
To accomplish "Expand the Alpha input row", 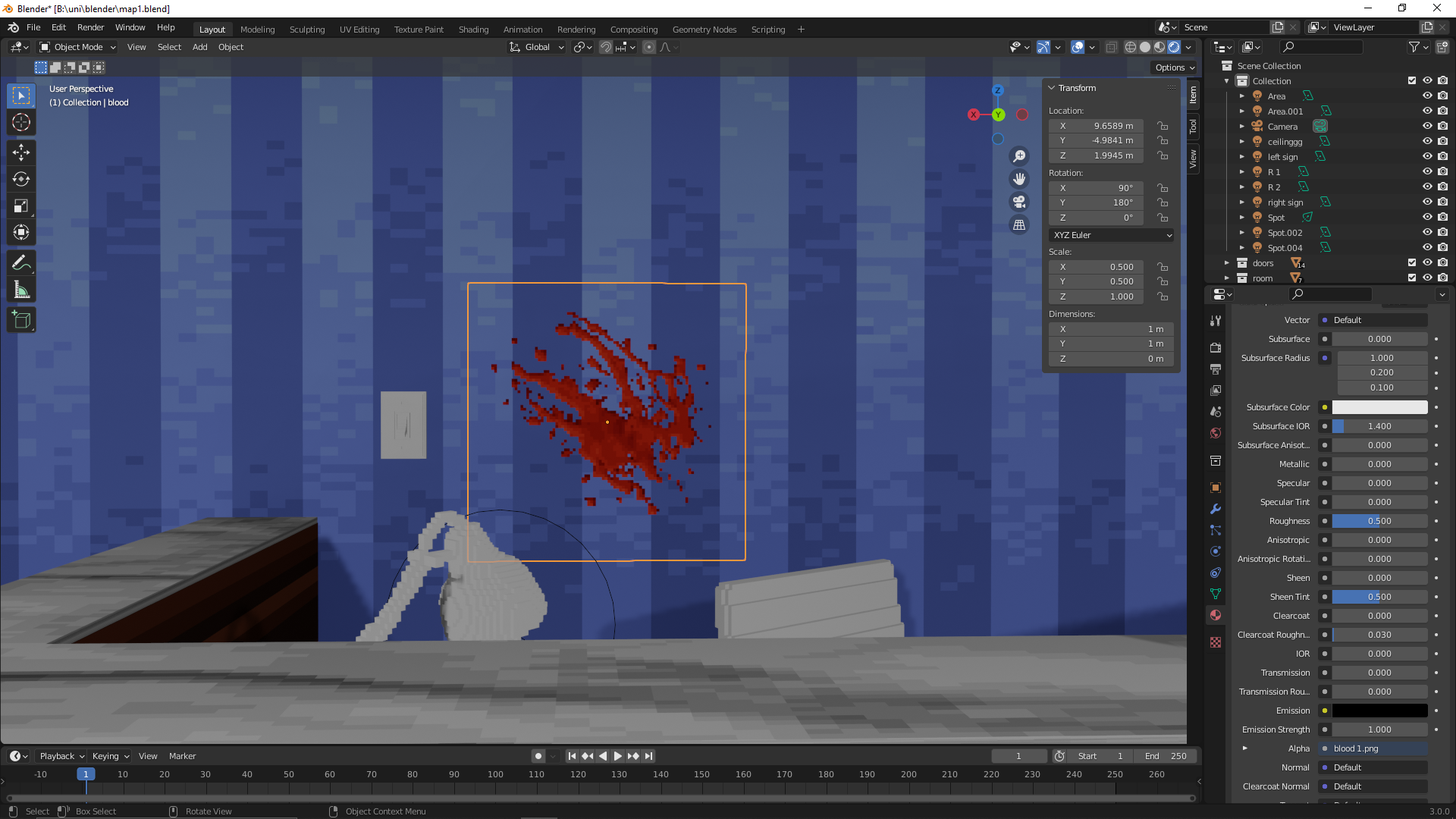I will (1244, 748).
